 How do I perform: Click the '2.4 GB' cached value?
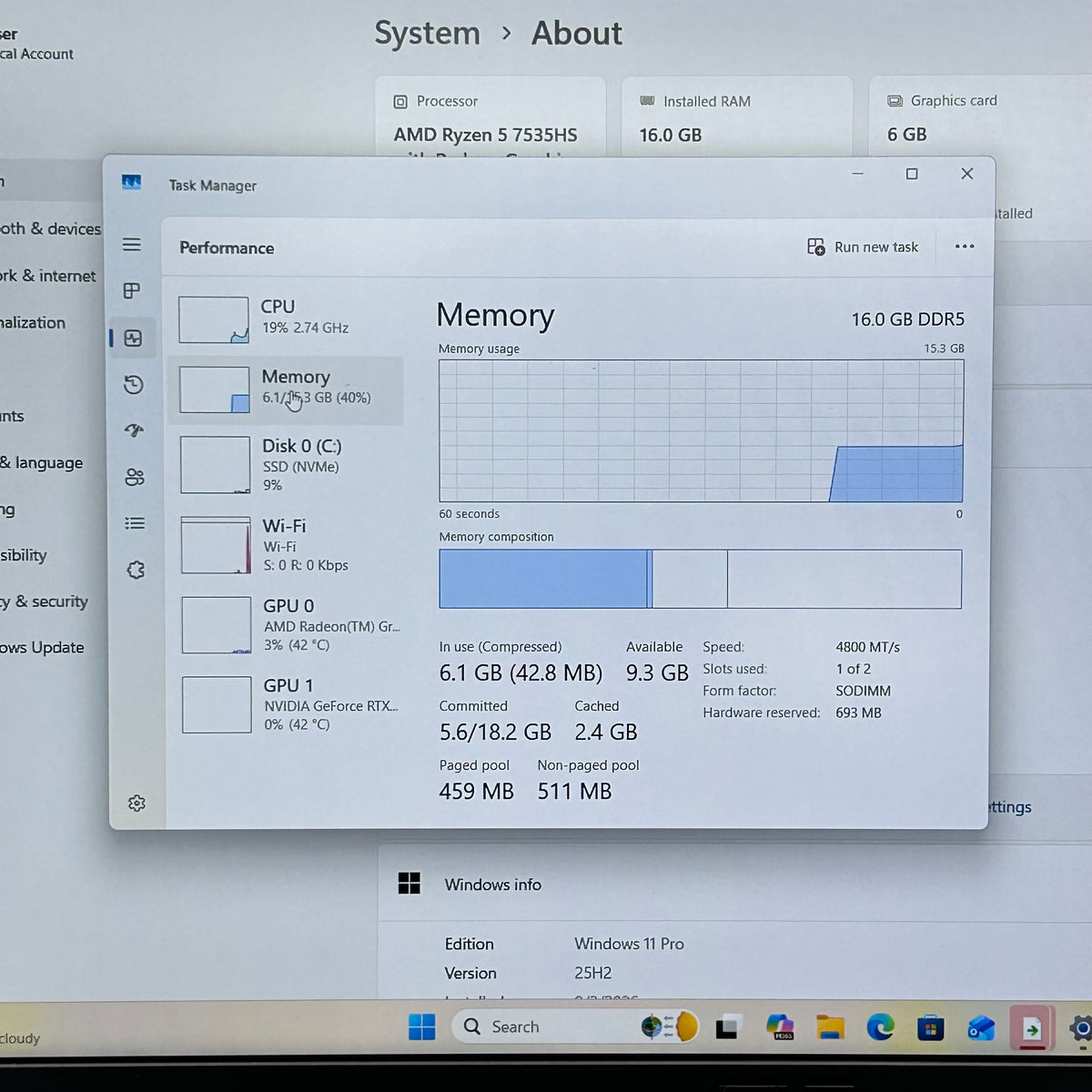606,733
